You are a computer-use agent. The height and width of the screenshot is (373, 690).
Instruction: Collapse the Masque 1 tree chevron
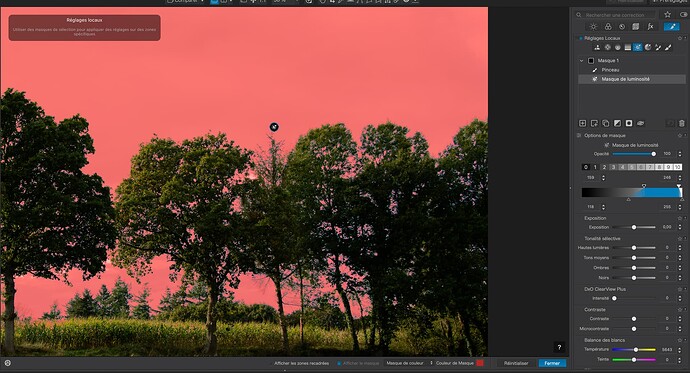(582, 61)
